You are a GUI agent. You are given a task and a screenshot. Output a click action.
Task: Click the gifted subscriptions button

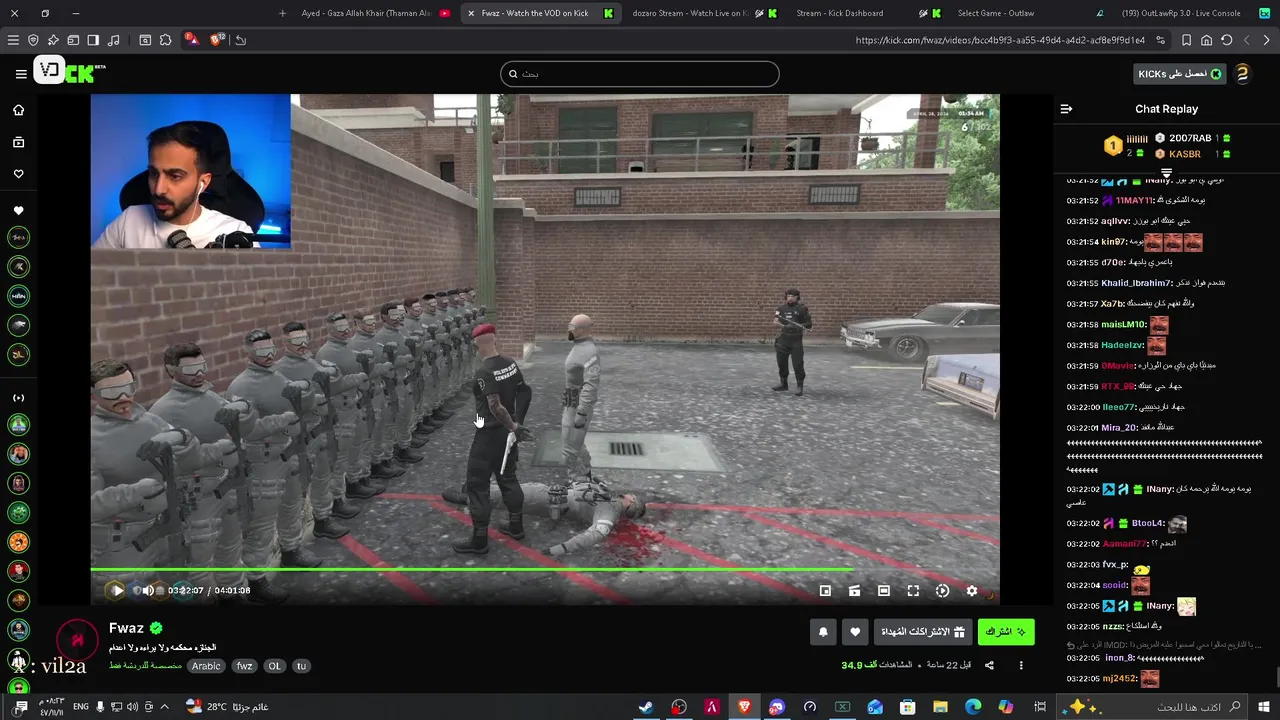(x=924, y=632)
